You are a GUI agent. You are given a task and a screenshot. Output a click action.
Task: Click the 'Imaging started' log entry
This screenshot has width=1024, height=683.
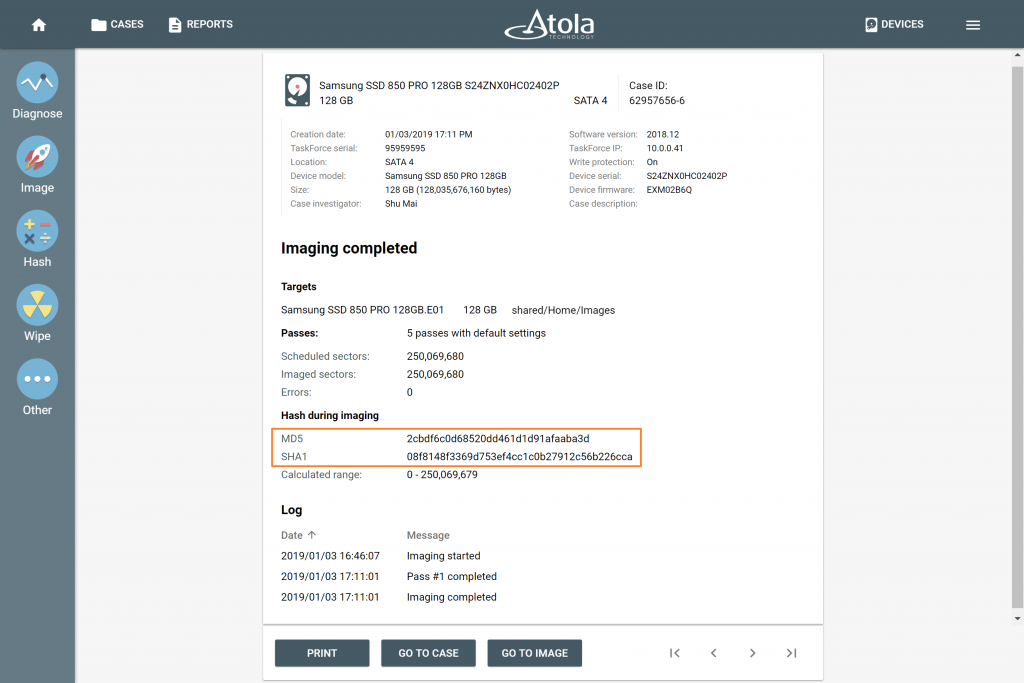[x=443, y=556]
